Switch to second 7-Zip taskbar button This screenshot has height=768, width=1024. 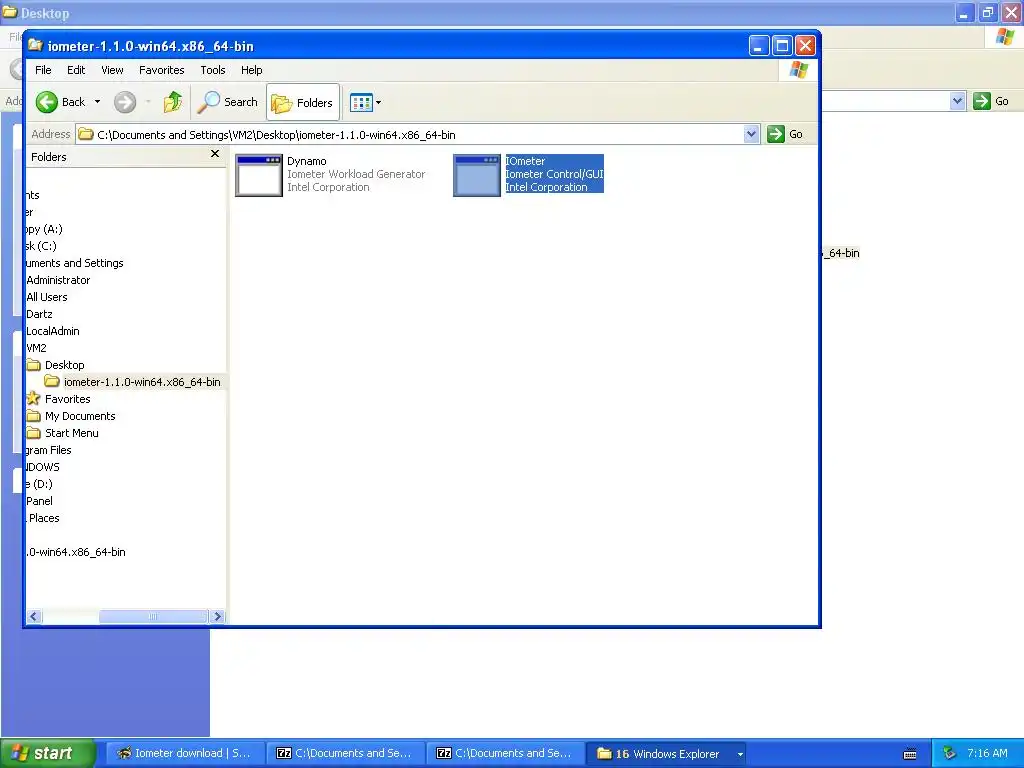tap(505, 753)
